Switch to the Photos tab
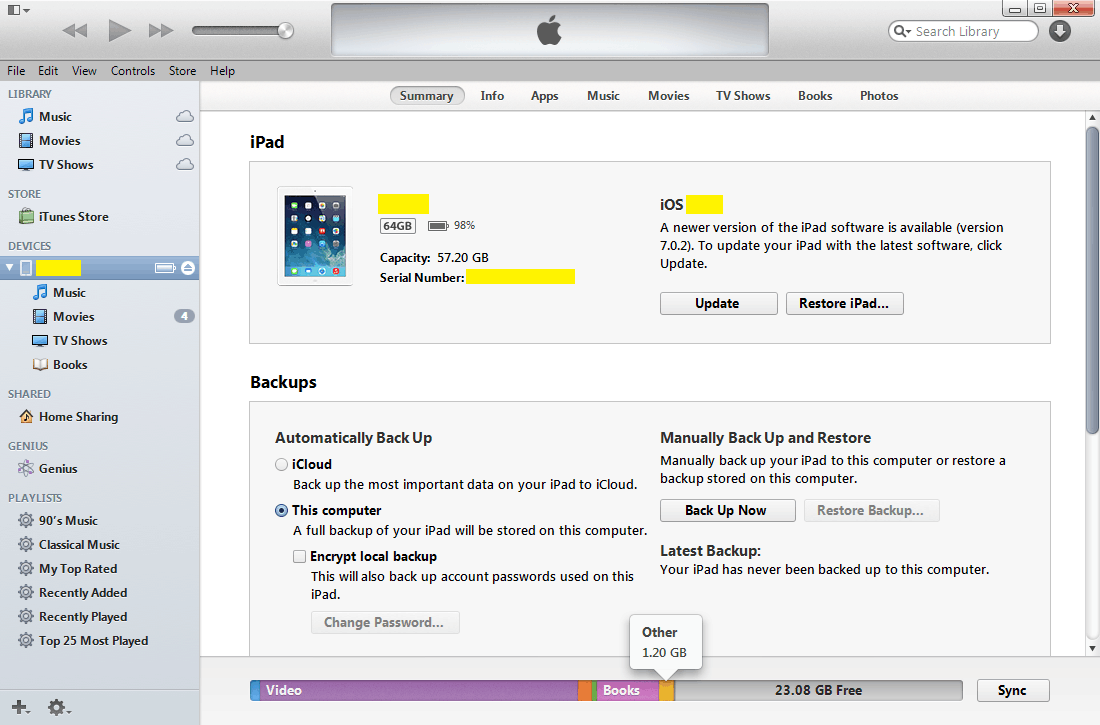Screen dimensions: 1100x725 [x=879, y=95]
